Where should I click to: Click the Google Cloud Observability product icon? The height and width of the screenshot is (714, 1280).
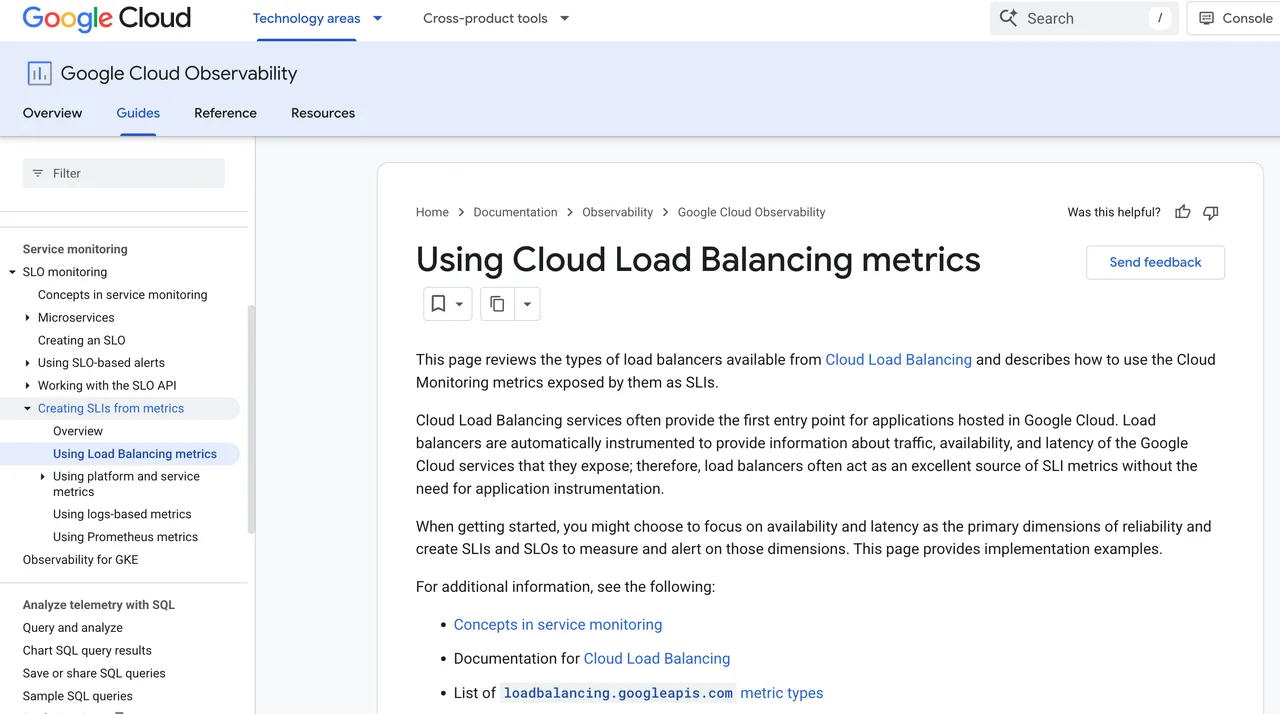click(39, 73)
